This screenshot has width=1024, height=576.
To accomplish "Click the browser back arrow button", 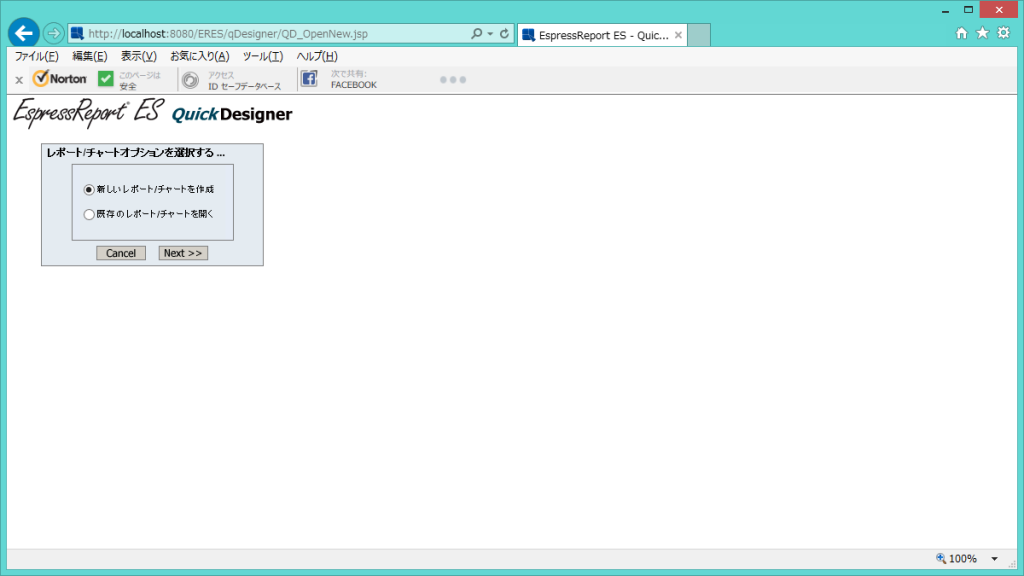I will pos(24,33).
